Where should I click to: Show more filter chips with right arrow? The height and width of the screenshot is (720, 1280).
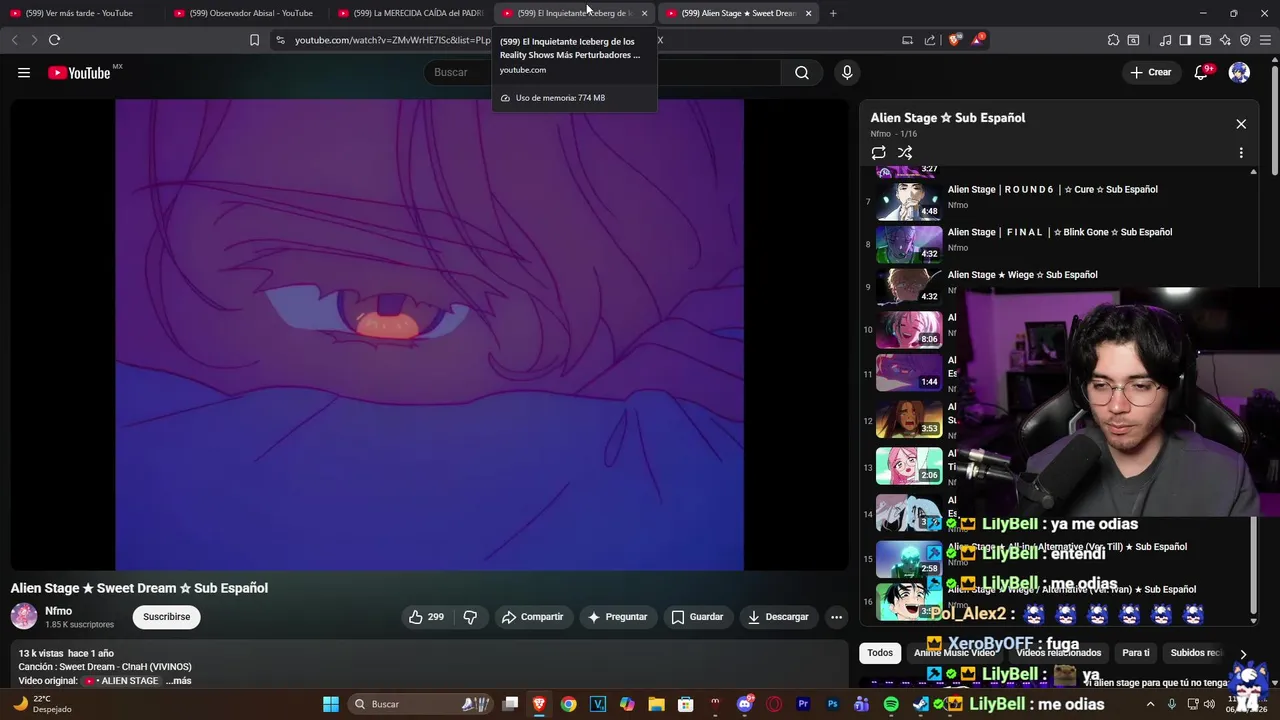(x=1243, y=654)
